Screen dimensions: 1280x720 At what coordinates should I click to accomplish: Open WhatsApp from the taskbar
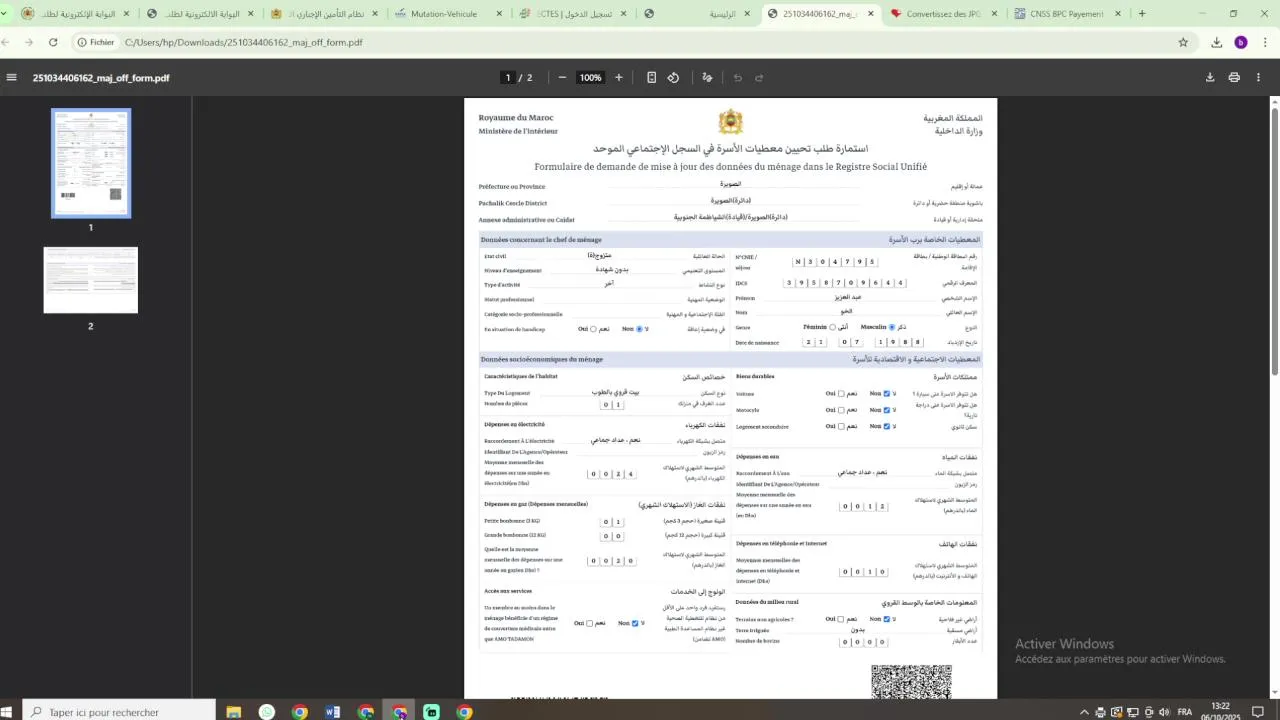[266, 712]
